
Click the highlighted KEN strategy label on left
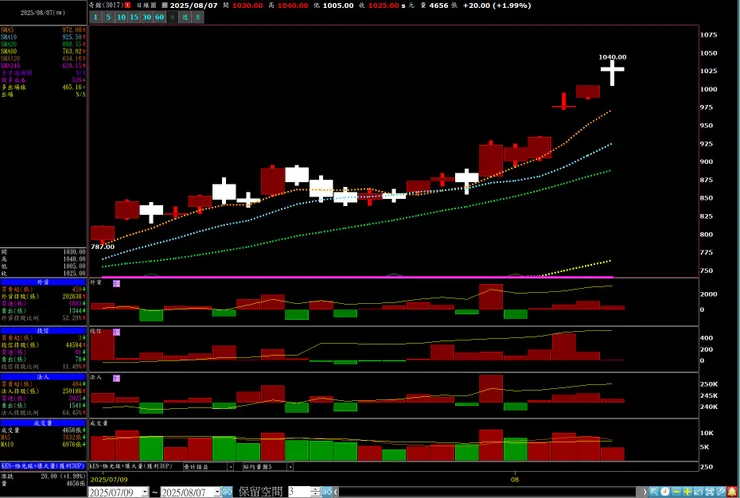coord(43,466)
